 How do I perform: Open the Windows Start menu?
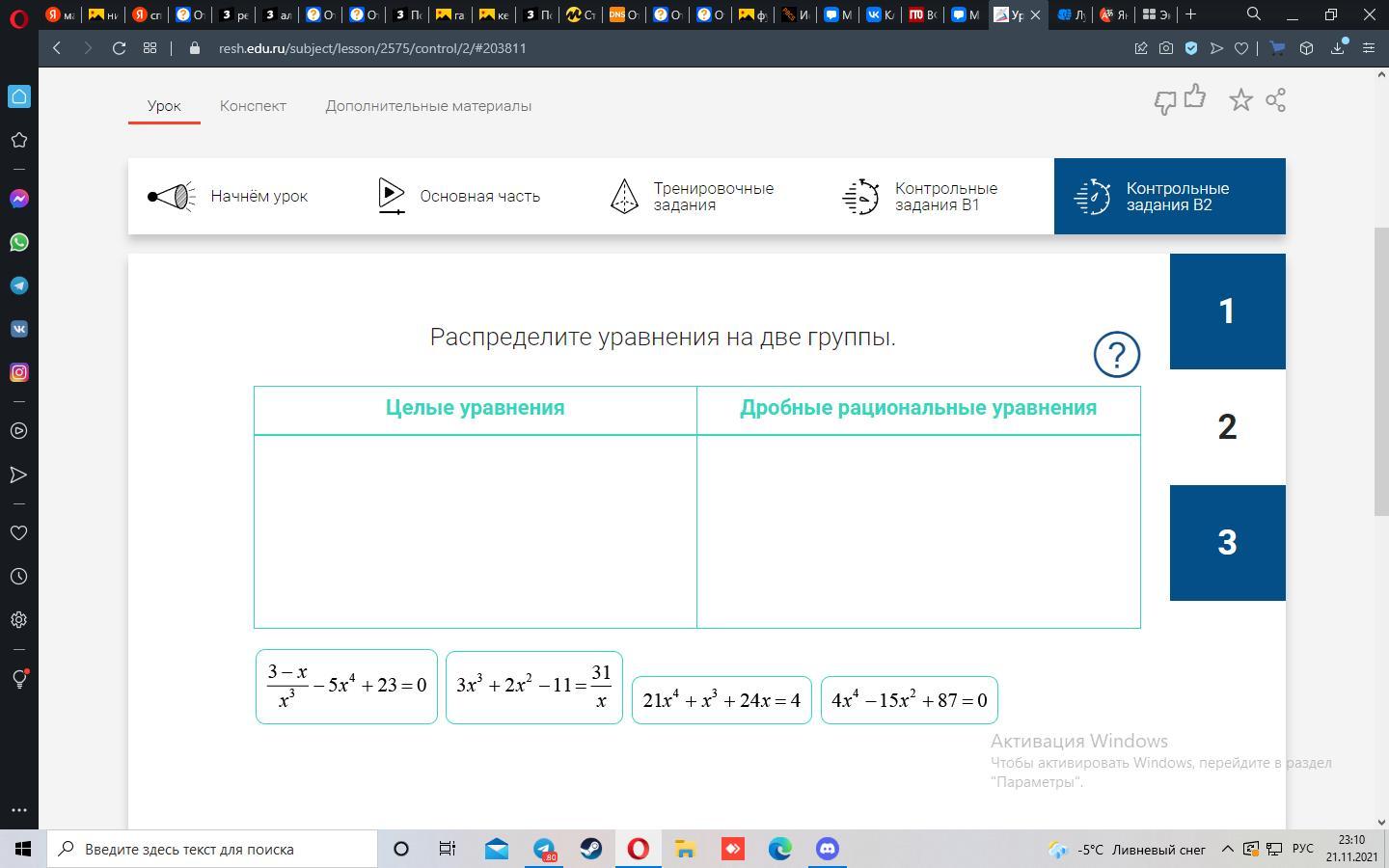click(x=23, y=849)
